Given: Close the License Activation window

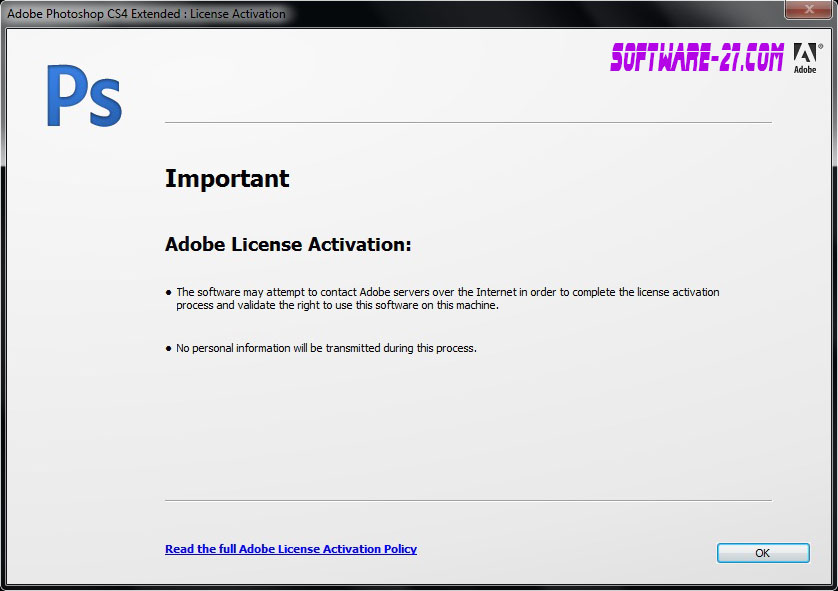Looking at the screenshot, I should [x=808, y=9].
